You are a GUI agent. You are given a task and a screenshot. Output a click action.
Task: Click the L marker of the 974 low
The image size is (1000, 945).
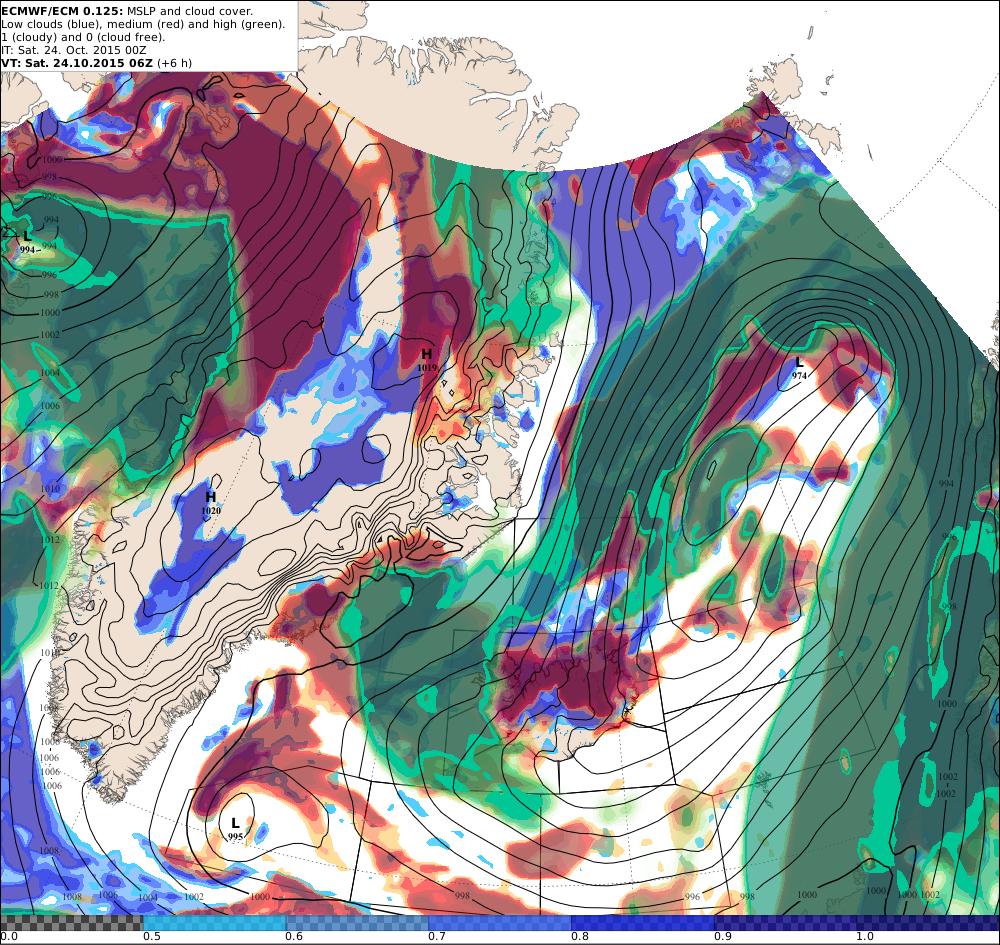coord(799,363)
